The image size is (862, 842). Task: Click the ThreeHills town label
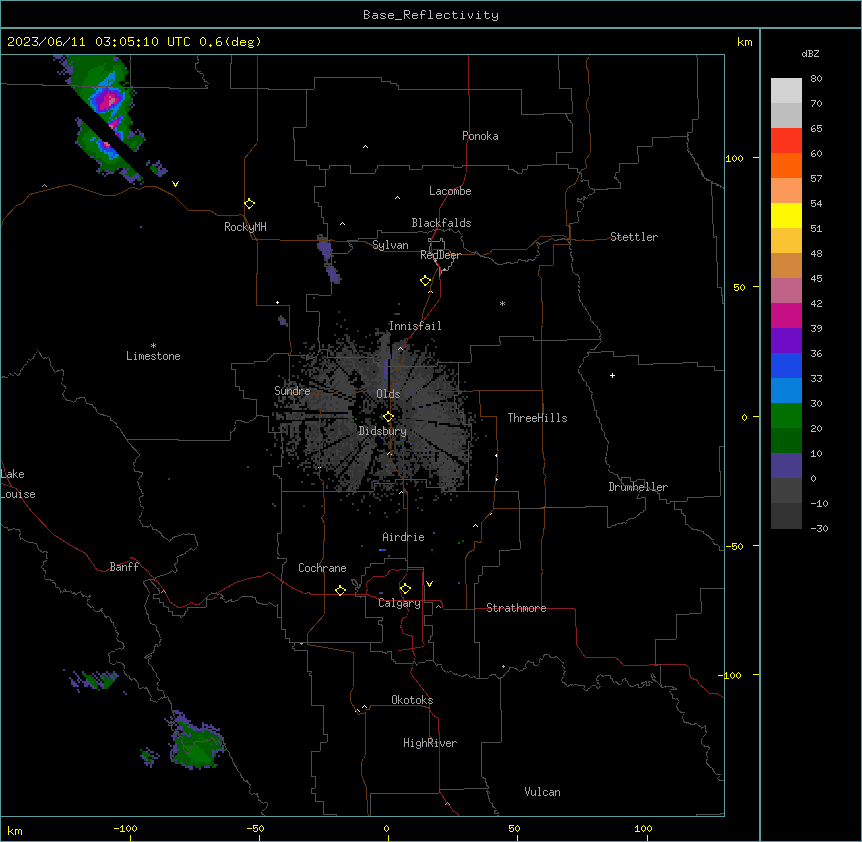[x=537, y=418]
